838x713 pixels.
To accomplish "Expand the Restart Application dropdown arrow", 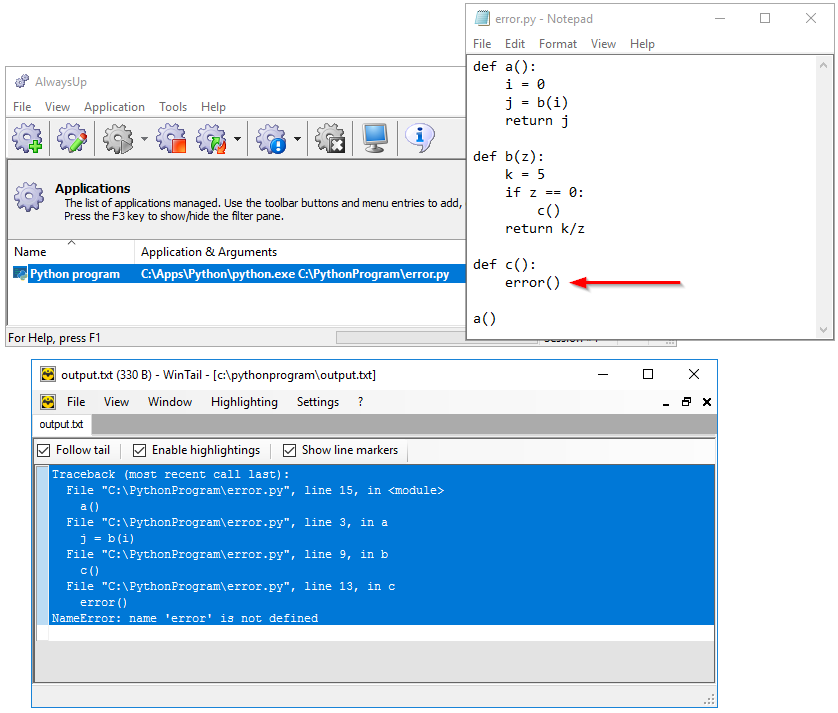I will (x=237, y=138).
